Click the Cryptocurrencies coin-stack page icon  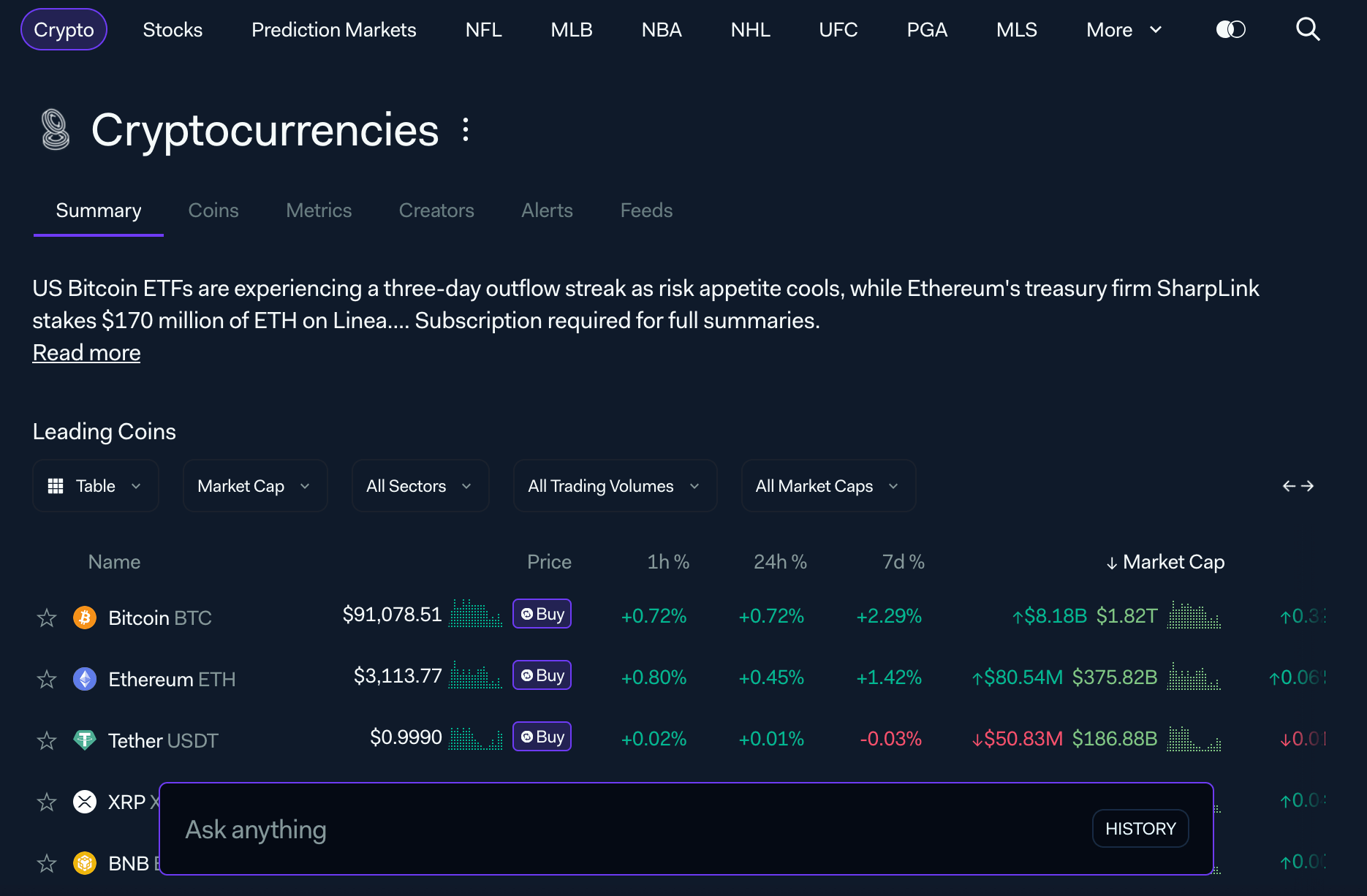click(56, 130)
